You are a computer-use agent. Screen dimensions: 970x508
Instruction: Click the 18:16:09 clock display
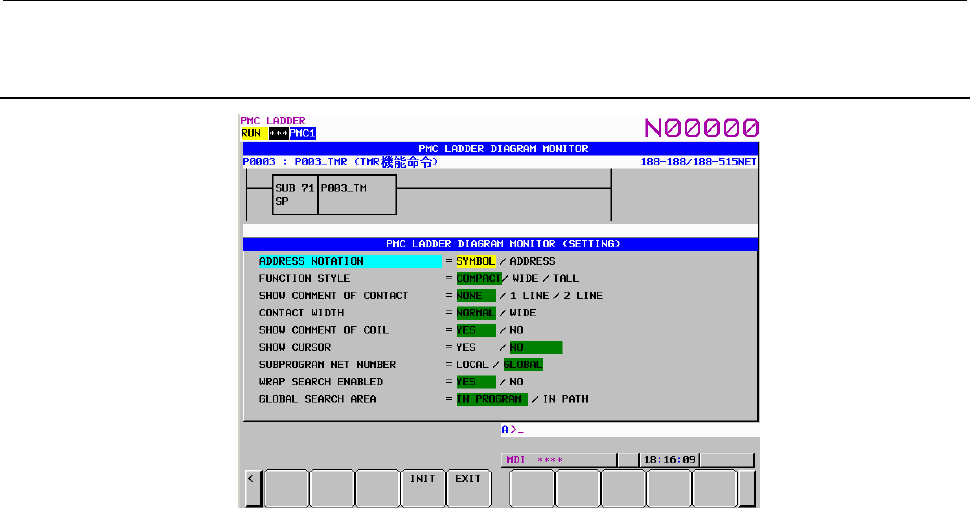pos(669,460)
